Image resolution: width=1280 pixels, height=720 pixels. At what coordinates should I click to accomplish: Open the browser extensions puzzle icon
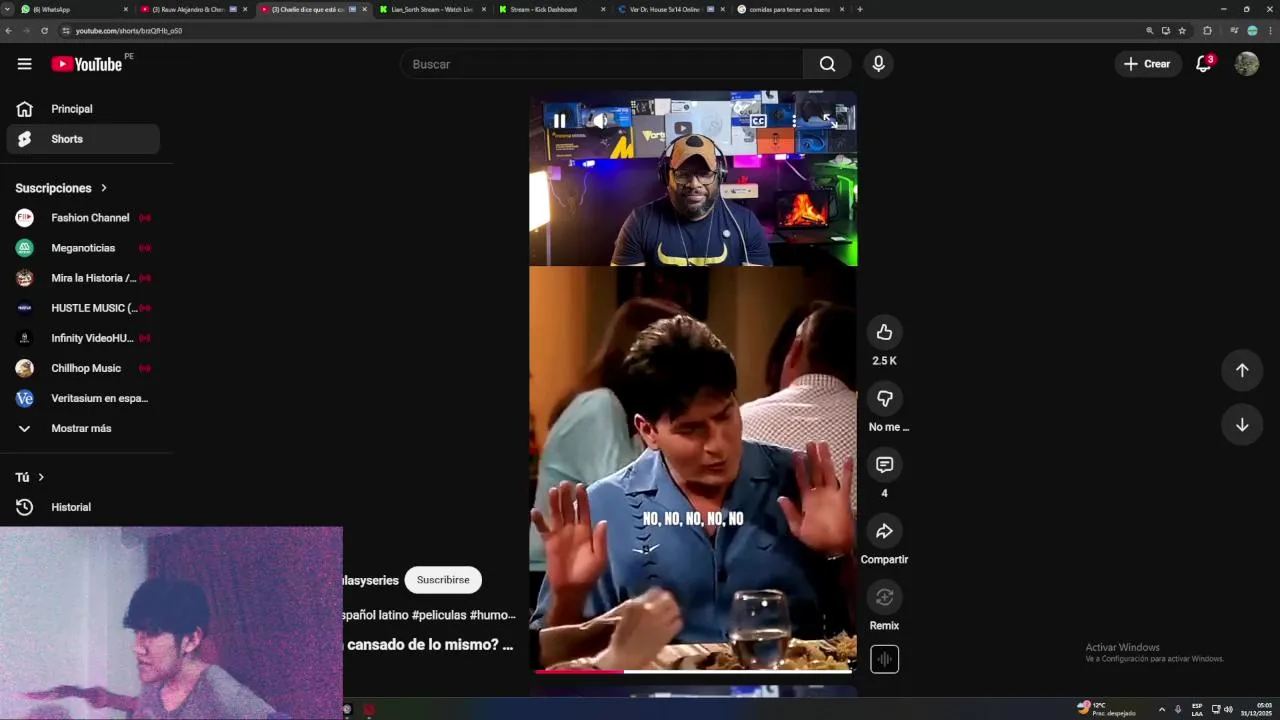(1207, 31)
